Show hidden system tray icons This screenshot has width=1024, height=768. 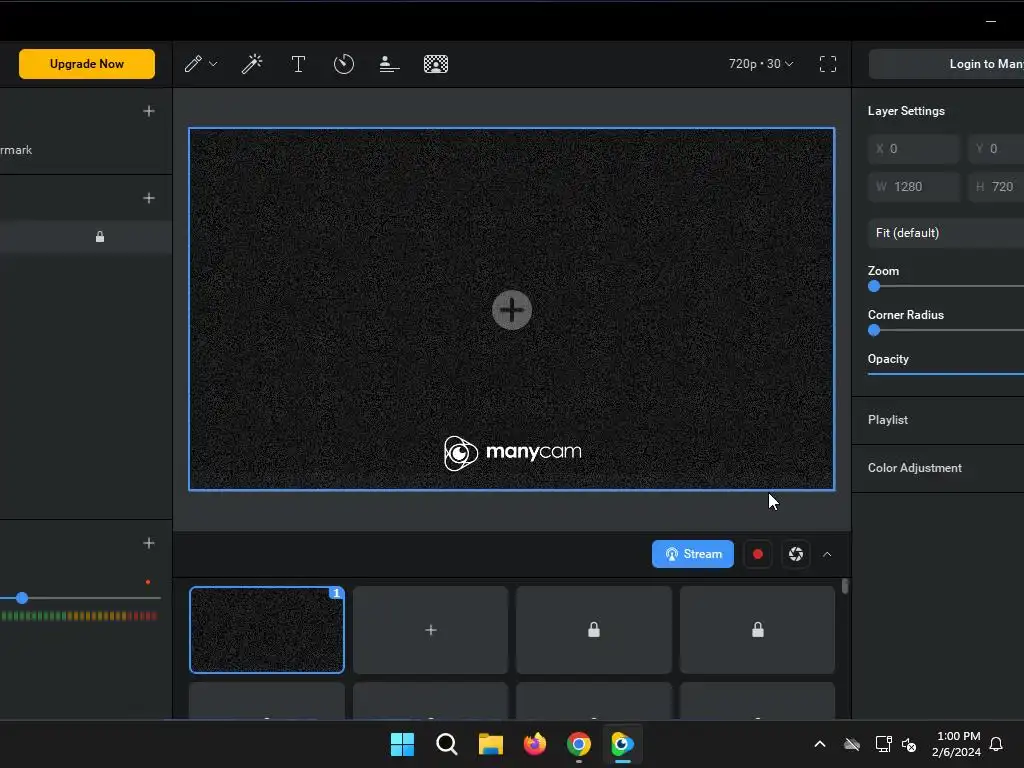pos(820,744)
